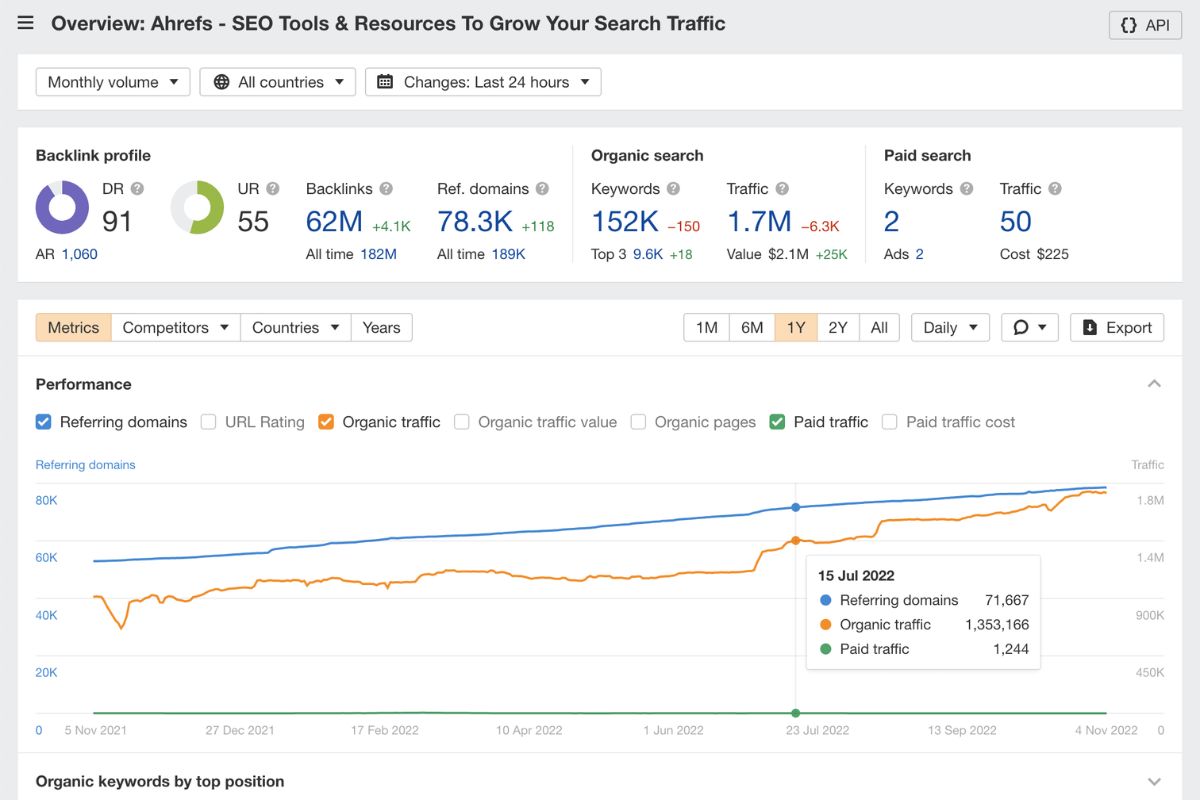This screenshot has width=1200, height=800.
Task: Click the help icon next to DR
Action: (137, 188)
